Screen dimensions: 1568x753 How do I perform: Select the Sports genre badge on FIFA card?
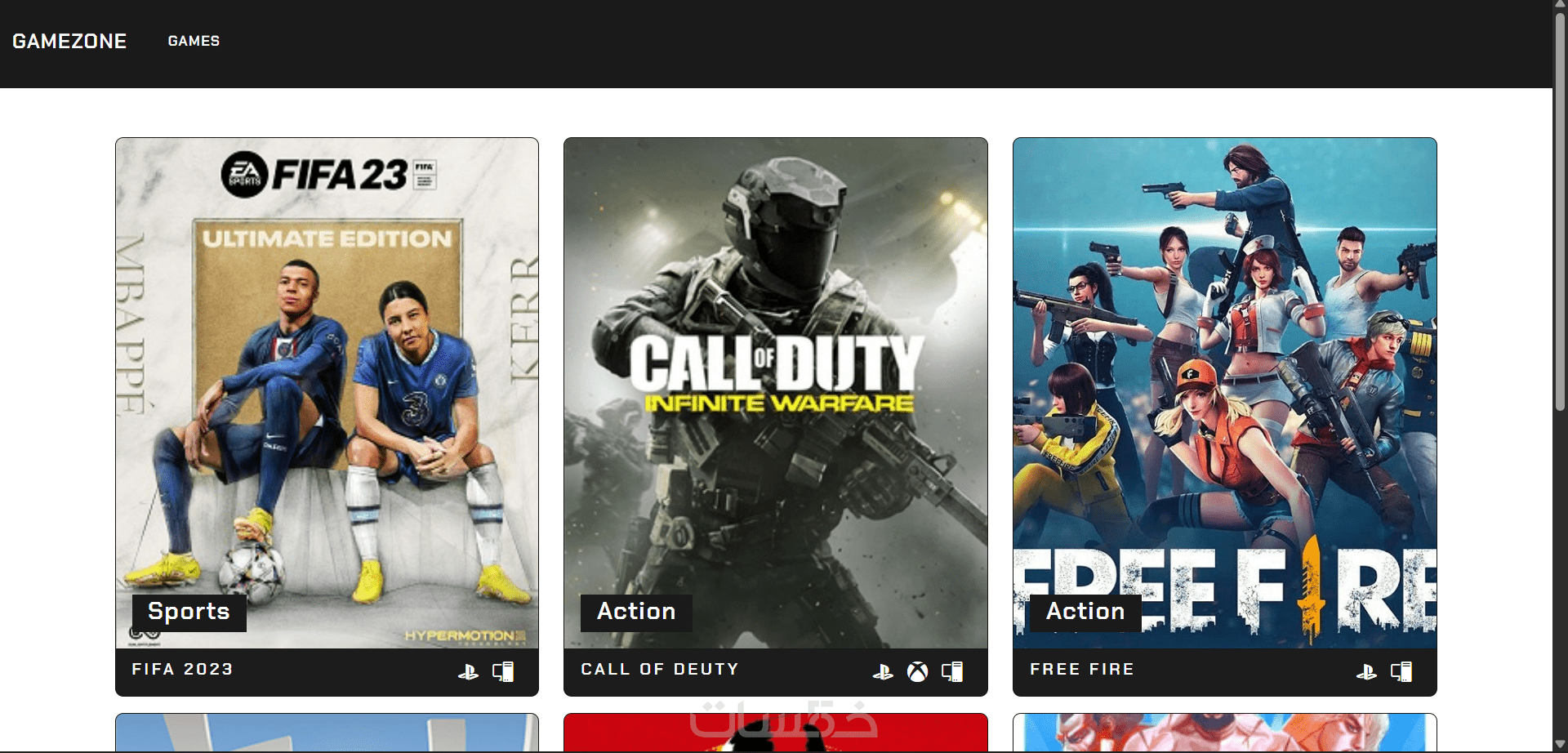pyautogui.click(x=189, y=612)
